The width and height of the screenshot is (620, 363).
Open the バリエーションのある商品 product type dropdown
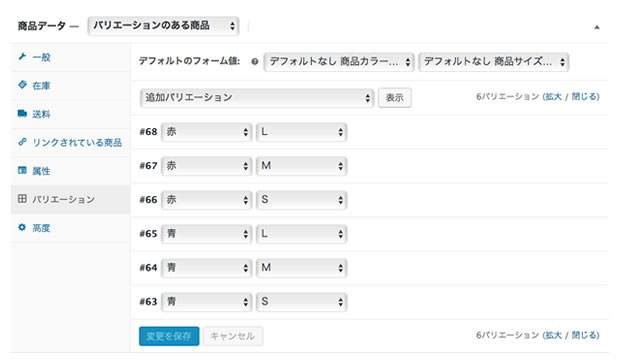(163, 26)
